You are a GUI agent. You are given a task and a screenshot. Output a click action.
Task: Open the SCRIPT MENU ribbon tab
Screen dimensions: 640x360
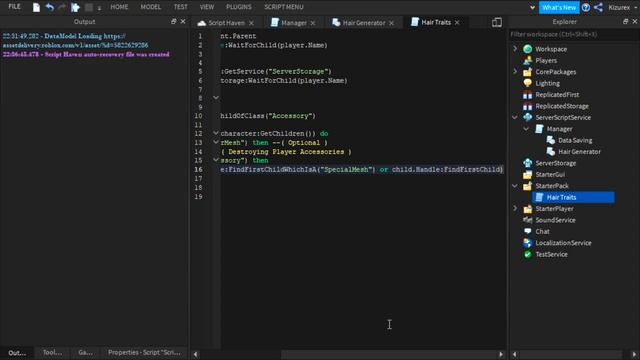tap(284, 7)
